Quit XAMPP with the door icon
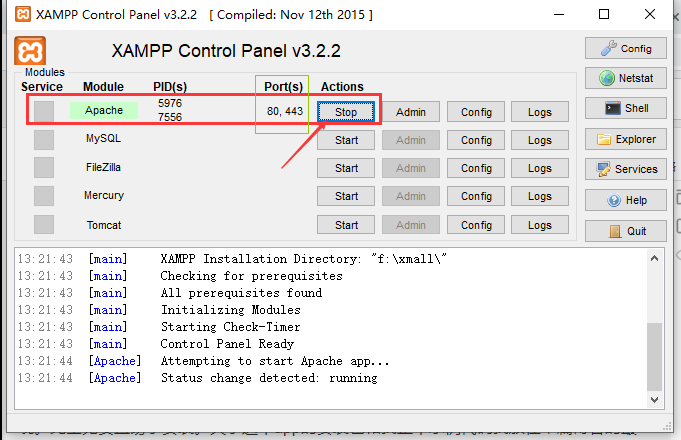681x440 pixels. pyautogui.click(x=625, y=231)
